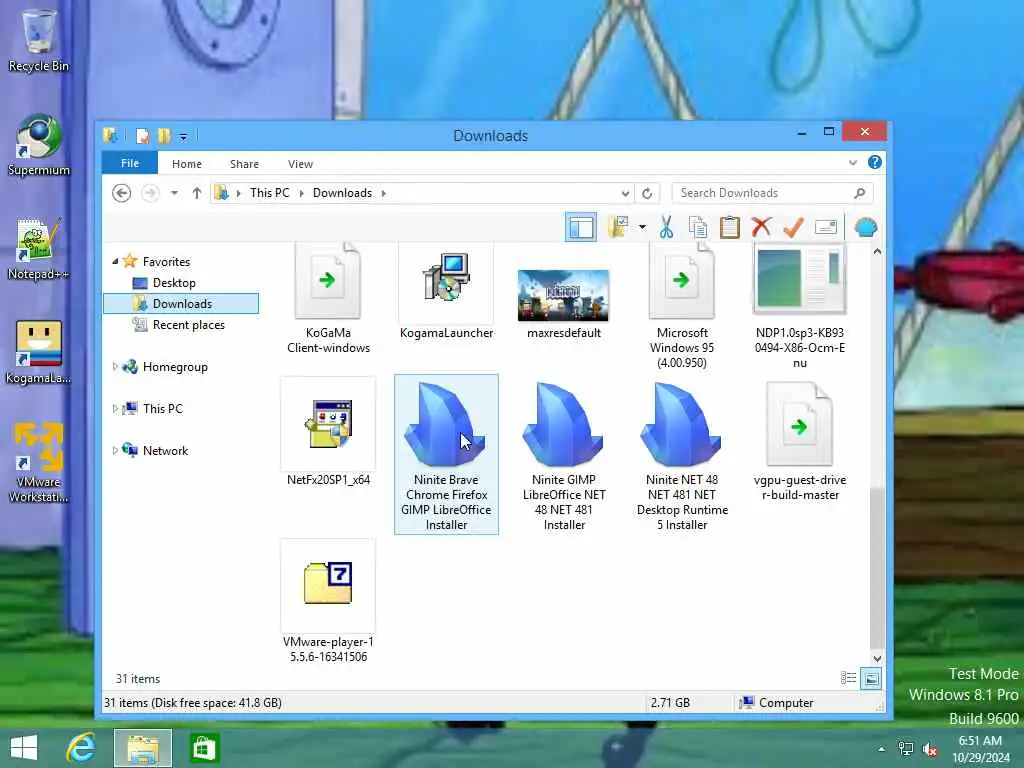The width and height of the screenshot is (1024, 768).
Task: Open the Windows Store taskbar icon
Action: [204, 748]
